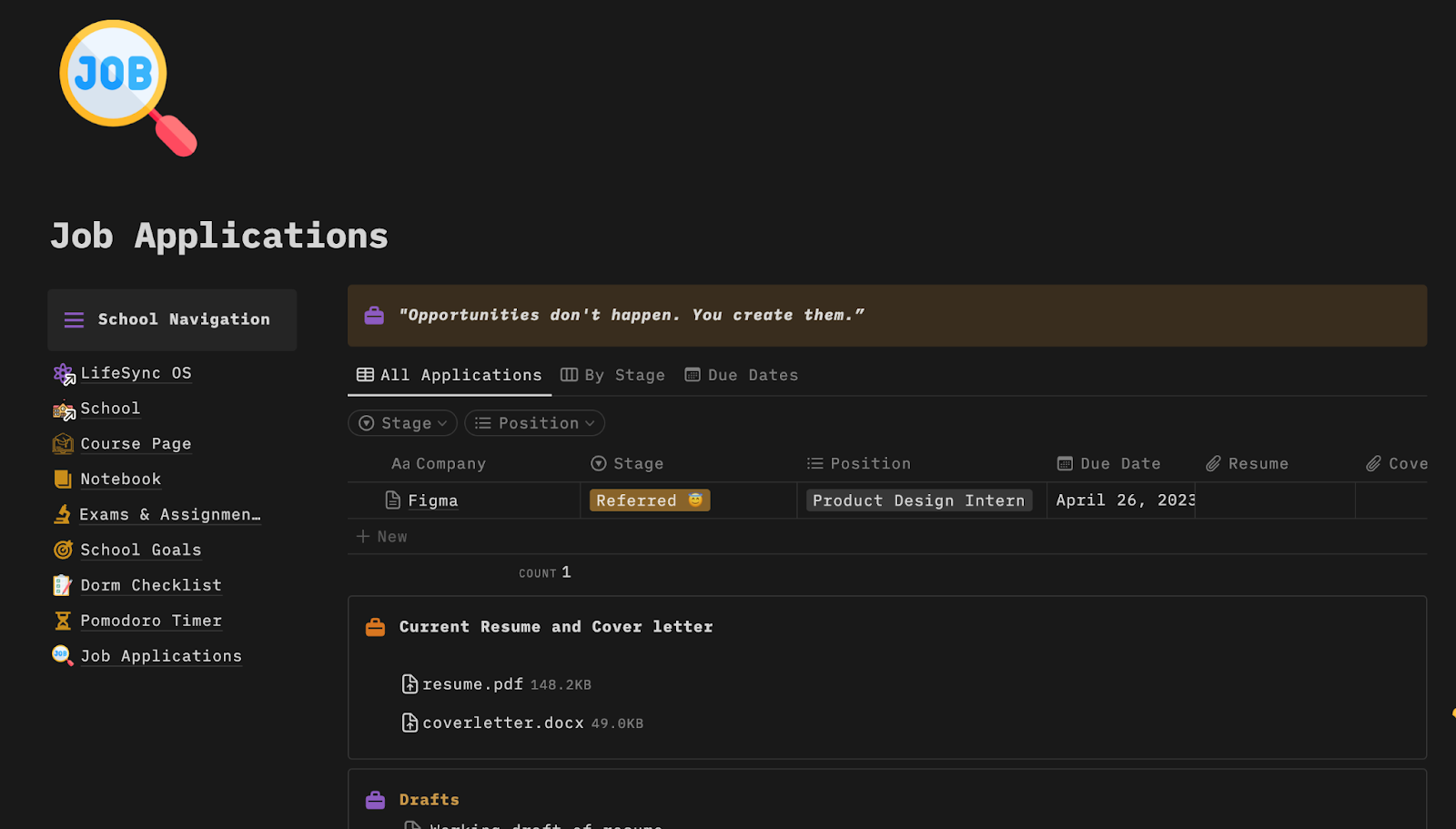Click the Figma page document icon

(x=393, y=500)
